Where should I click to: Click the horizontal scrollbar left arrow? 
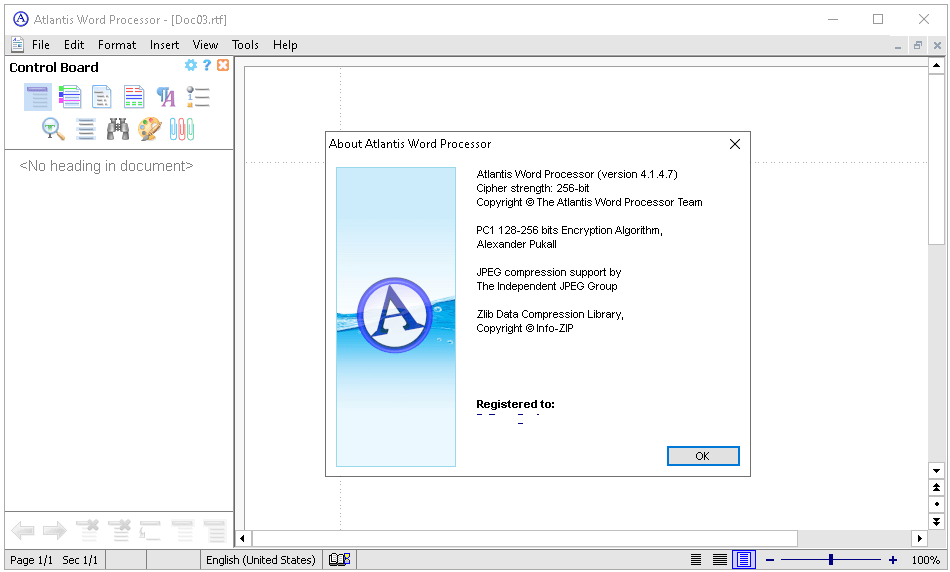click(242, 538)
